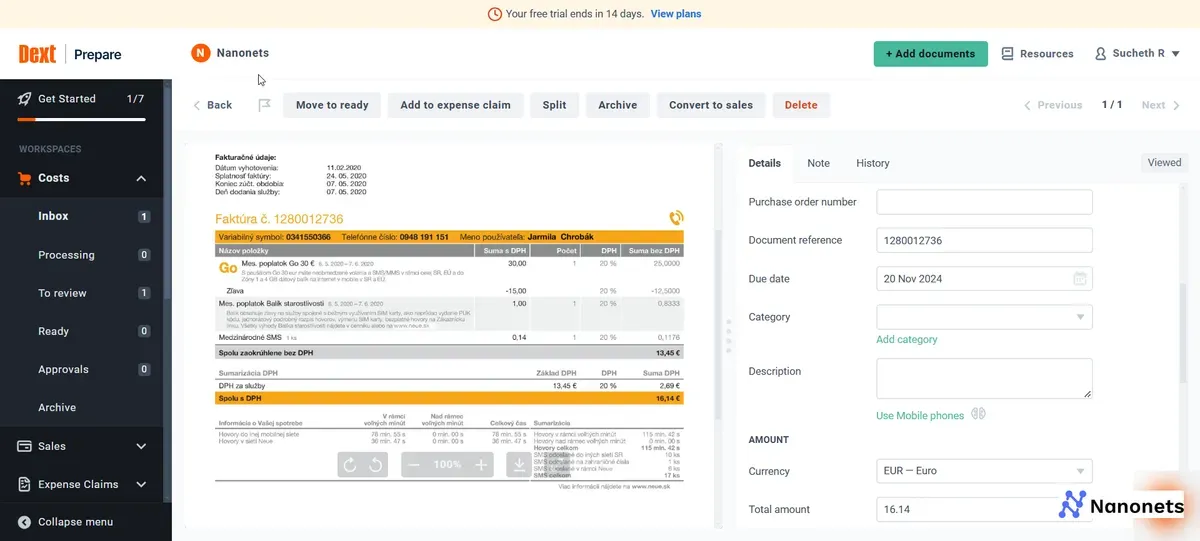The height and width of the screenshot is (541, 1200).
Task: Open the To review list
Action: [x=81, y=293]
